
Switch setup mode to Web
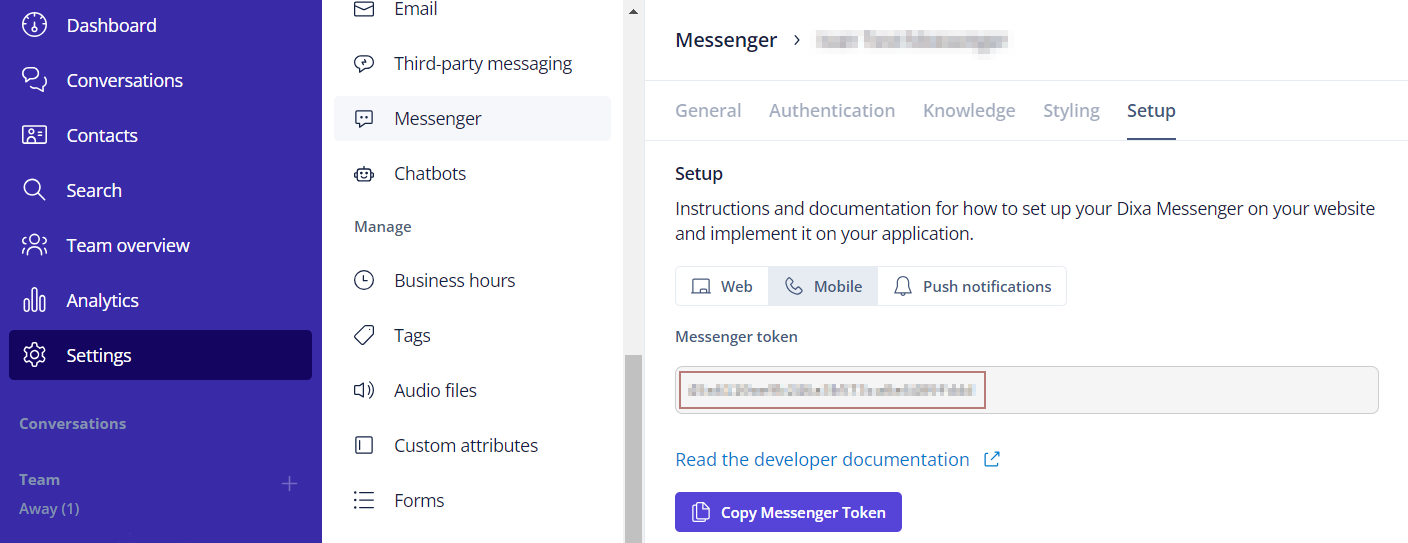(722, 286)
